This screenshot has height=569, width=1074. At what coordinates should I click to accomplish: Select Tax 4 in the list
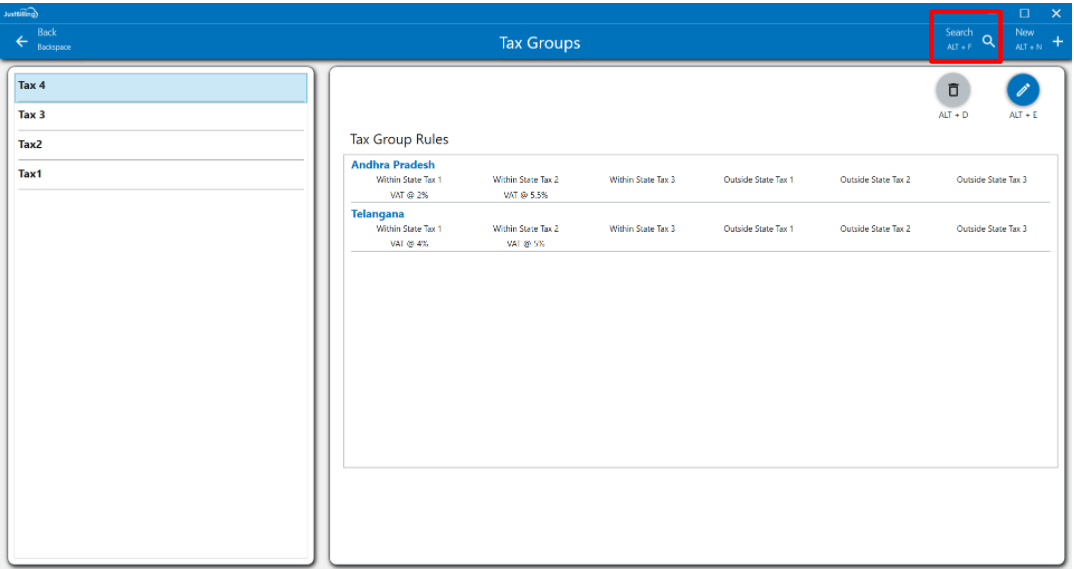click(161, 87)
